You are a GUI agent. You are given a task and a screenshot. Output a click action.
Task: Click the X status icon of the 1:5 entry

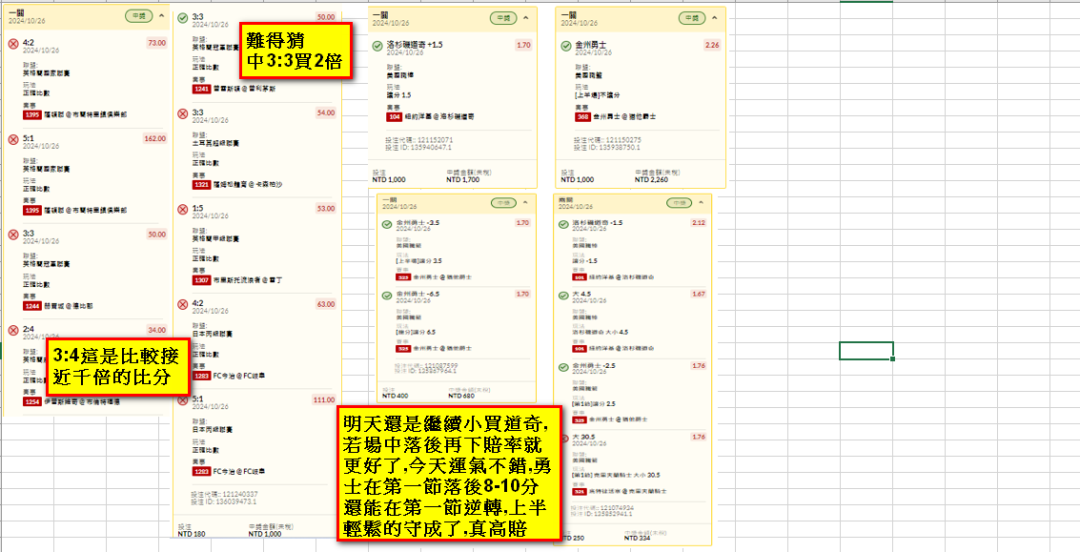[183, 209]
